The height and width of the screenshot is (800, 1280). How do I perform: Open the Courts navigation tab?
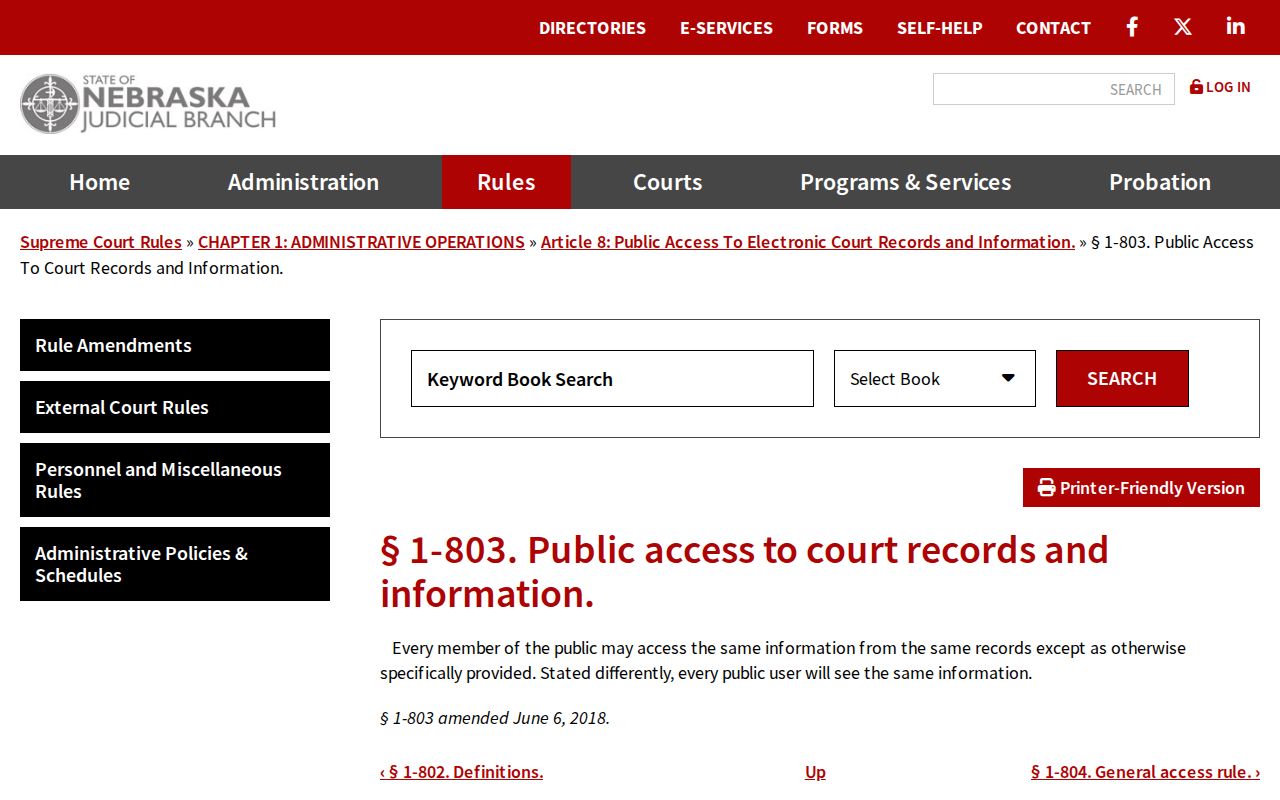[668, 182]
